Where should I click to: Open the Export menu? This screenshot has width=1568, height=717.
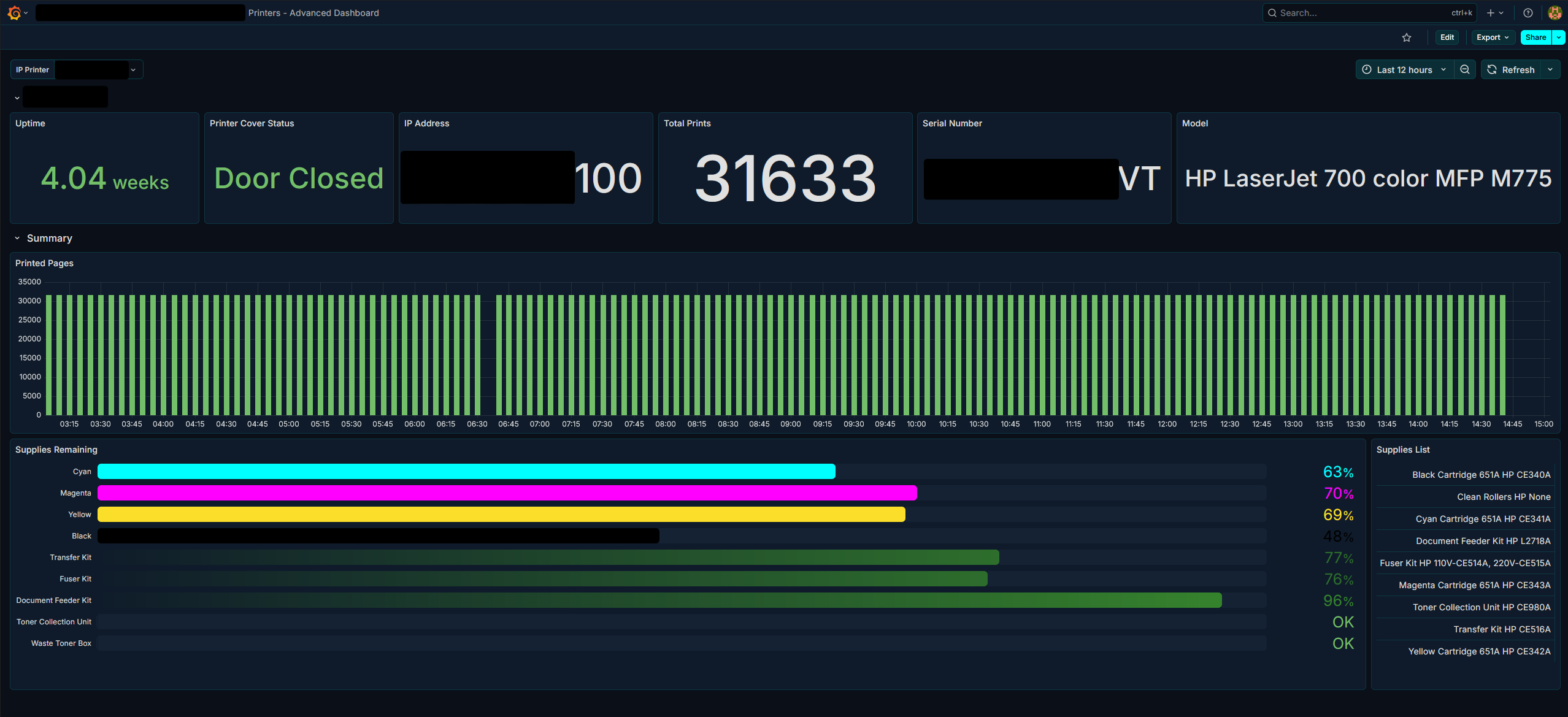1492,37
